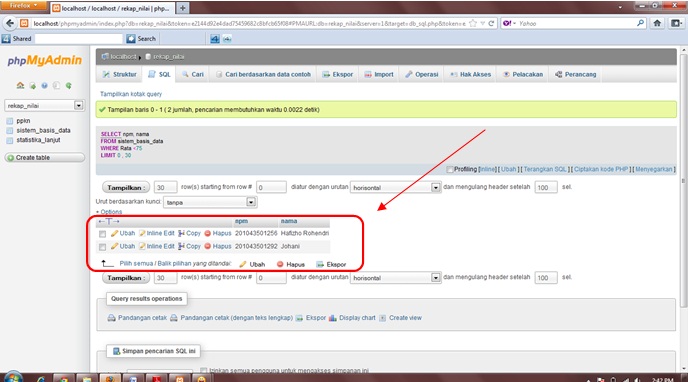This screenshot has height=382, width=688.
Task: Switch to the Hak Akses tab
Action: [x=470, y=75]
